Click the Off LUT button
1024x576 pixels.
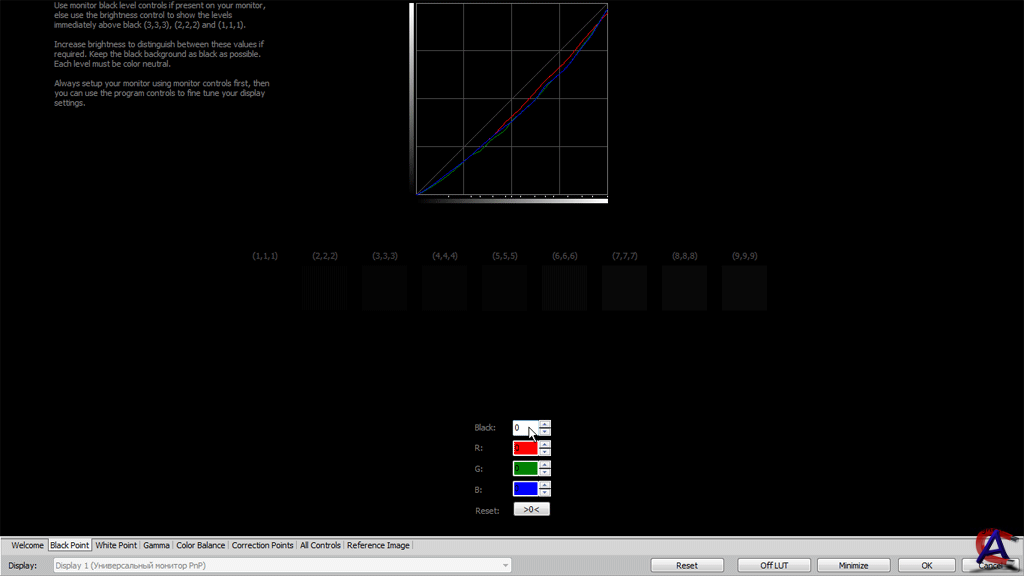[x=774, y=565]
